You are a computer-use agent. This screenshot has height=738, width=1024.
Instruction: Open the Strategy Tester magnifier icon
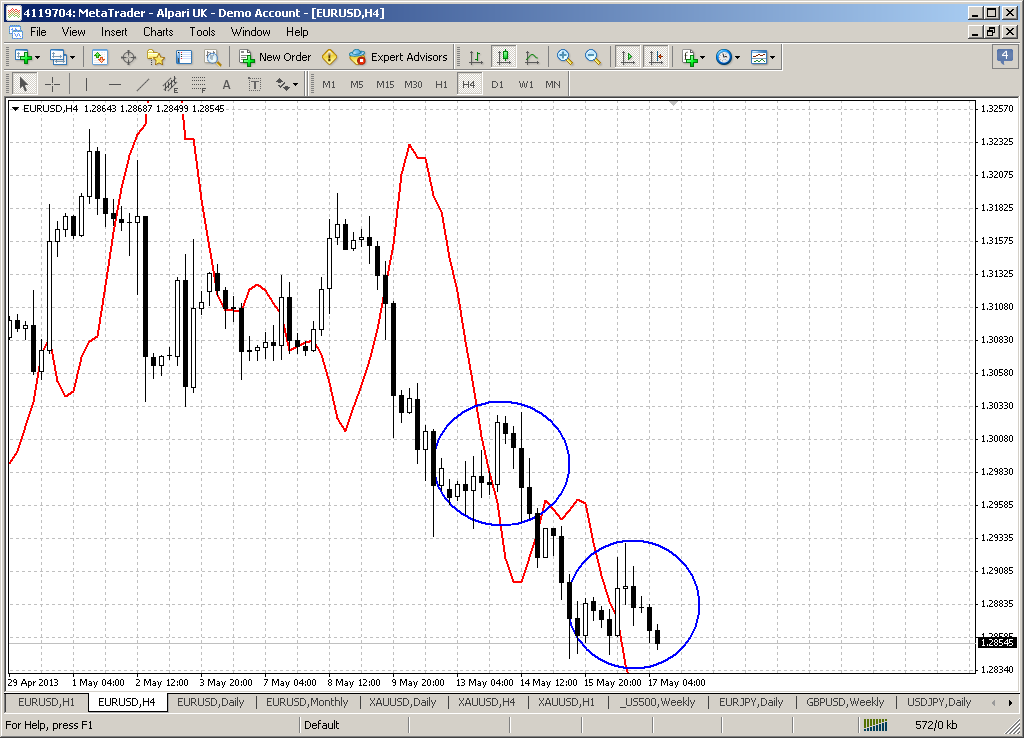coord(212,57)
